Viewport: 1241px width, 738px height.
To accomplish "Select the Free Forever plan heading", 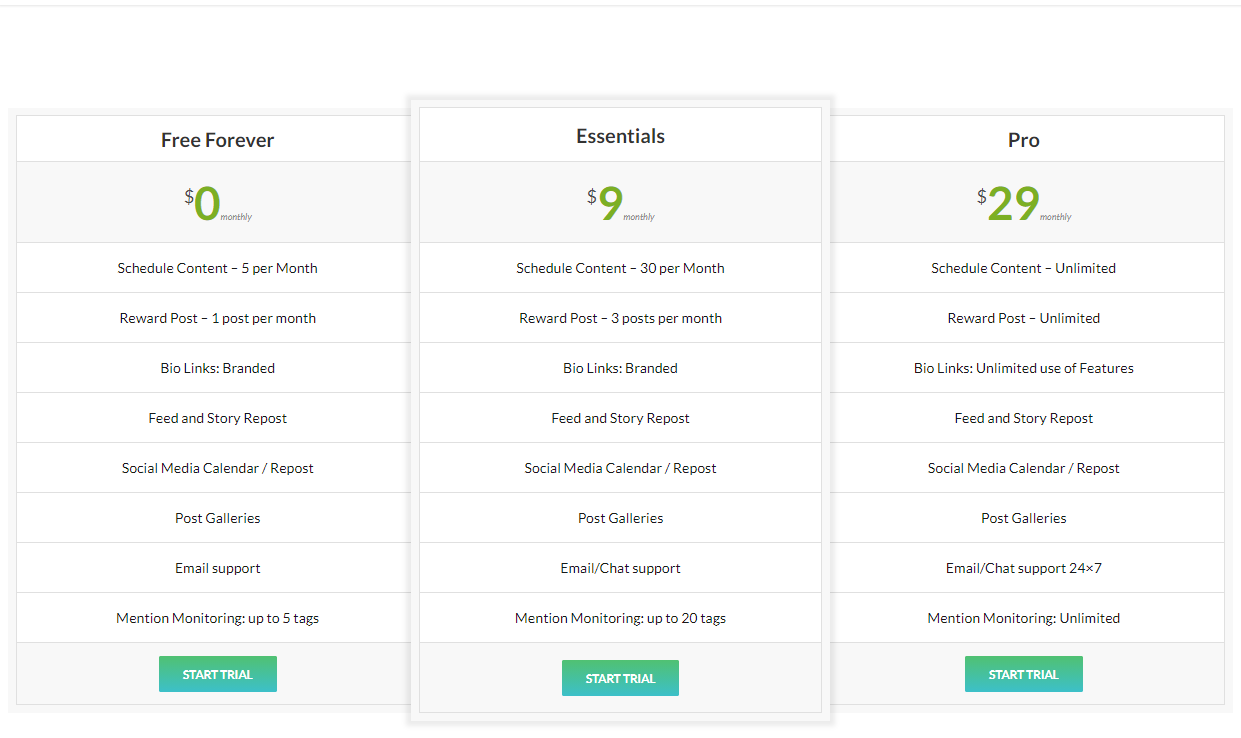I will point(217,140).
